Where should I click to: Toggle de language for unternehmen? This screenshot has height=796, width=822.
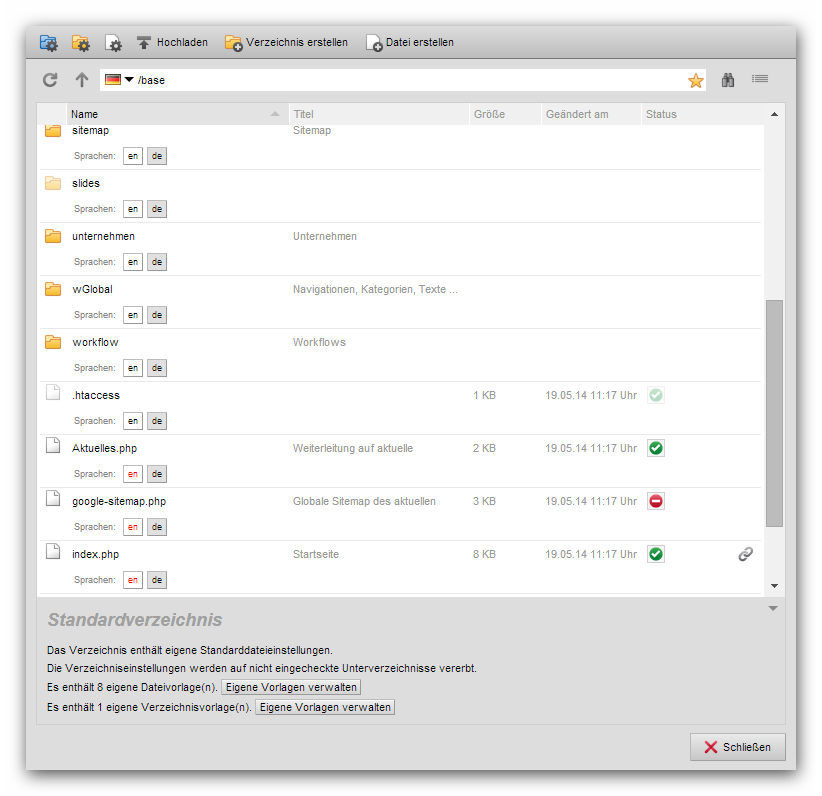(x=157, y=262)
